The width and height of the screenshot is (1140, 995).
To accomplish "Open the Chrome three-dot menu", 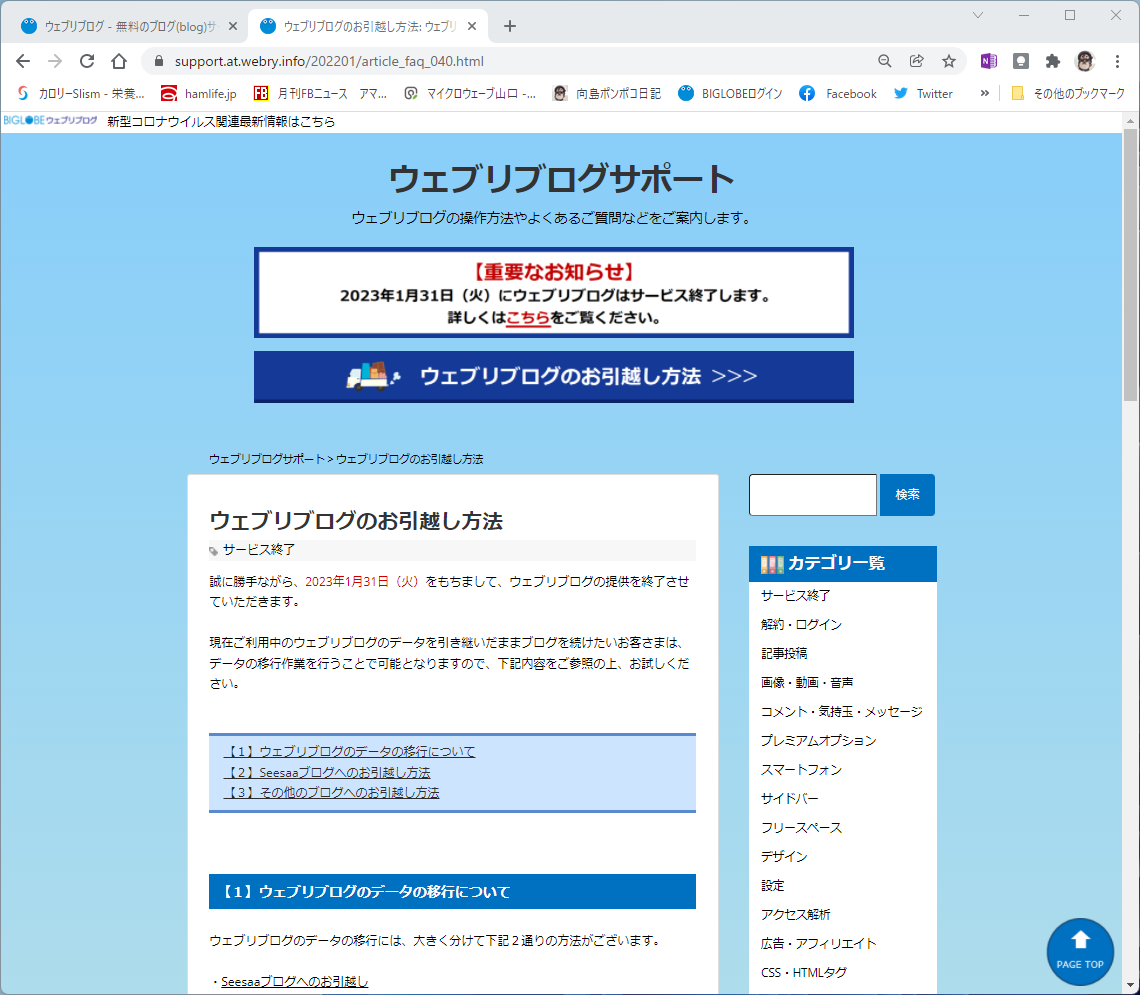I will pyautogui.click(x=1117, y=61).
